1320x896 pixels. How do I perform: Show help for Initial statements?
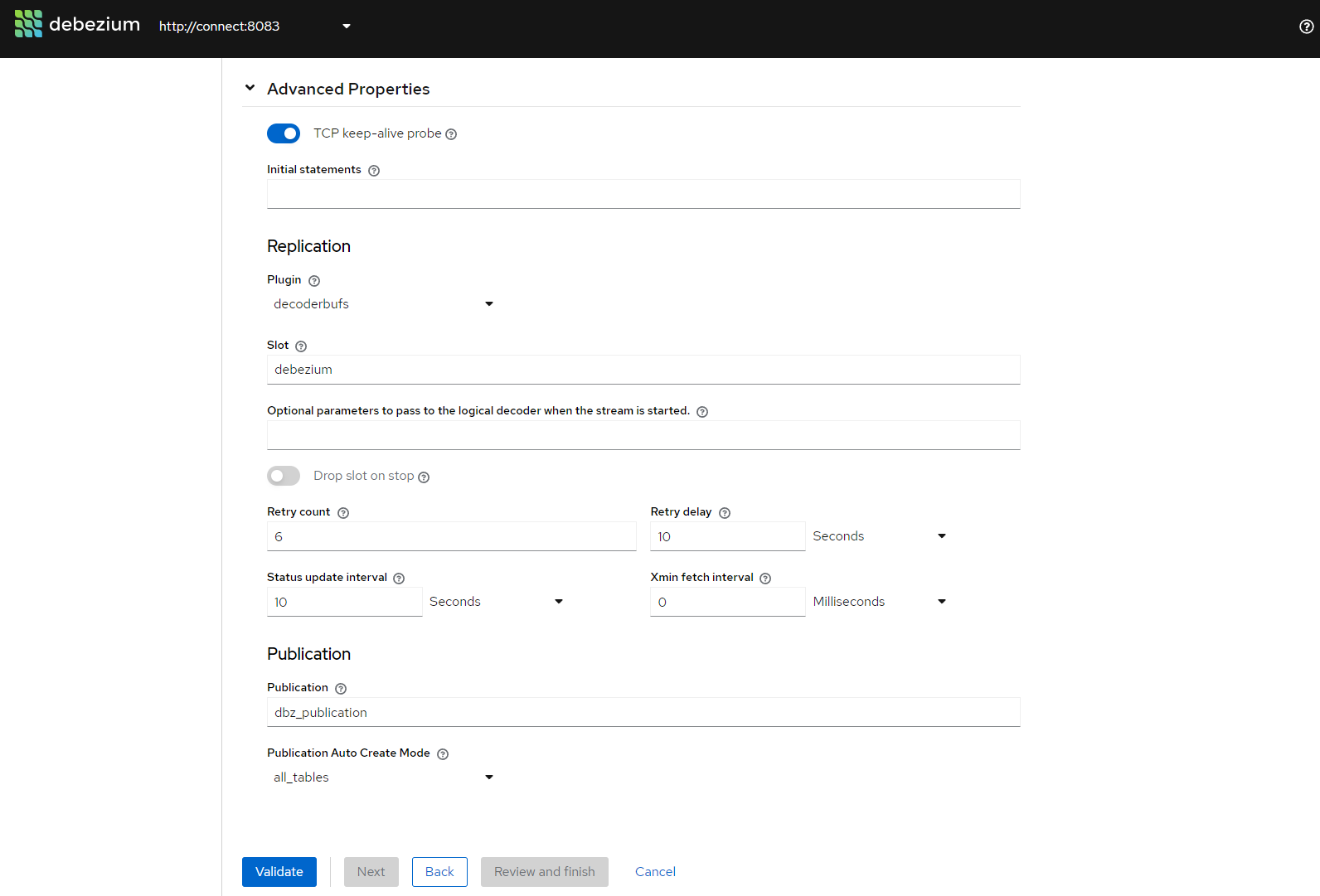tap(374, 171)
